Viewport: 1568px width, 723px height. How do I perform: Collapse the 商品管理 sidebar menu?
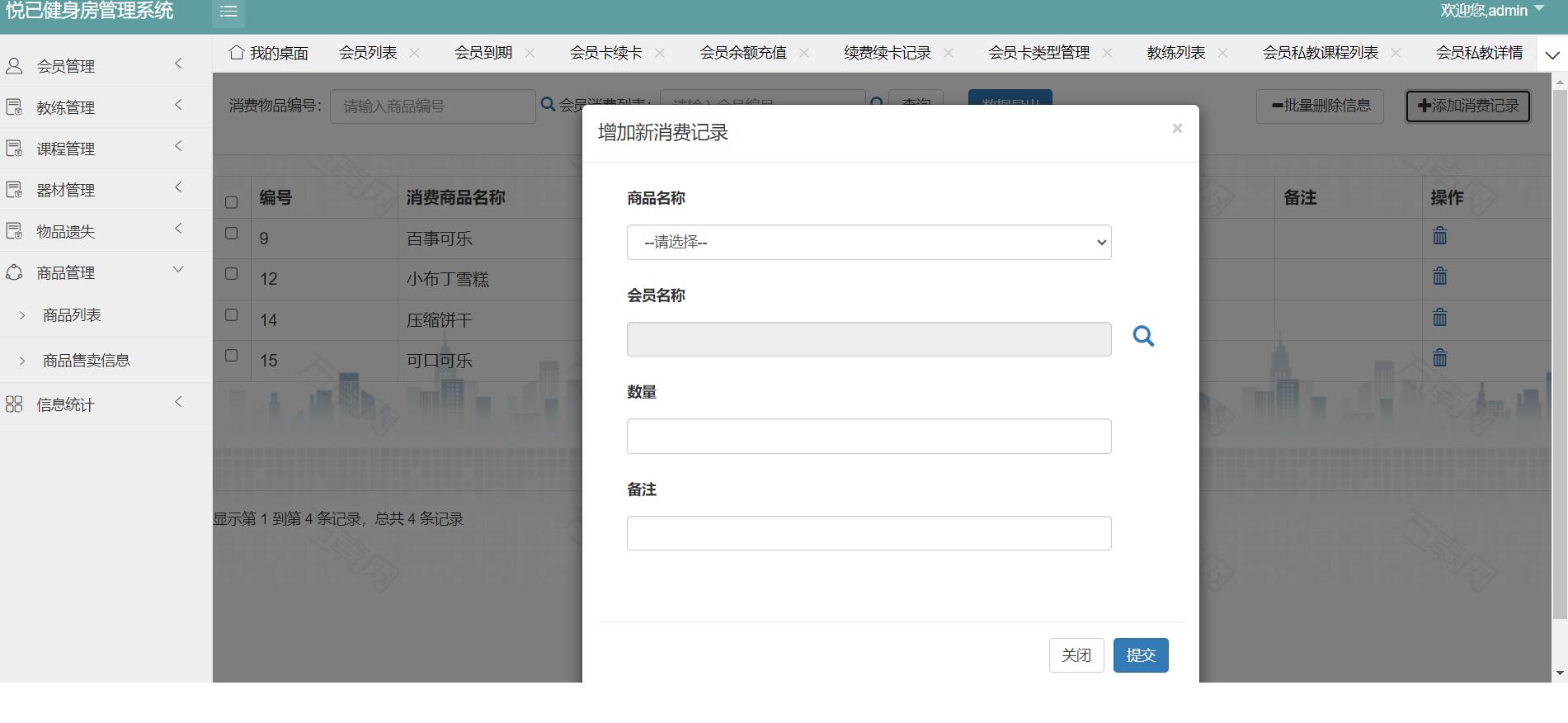[x=178, y=270]
